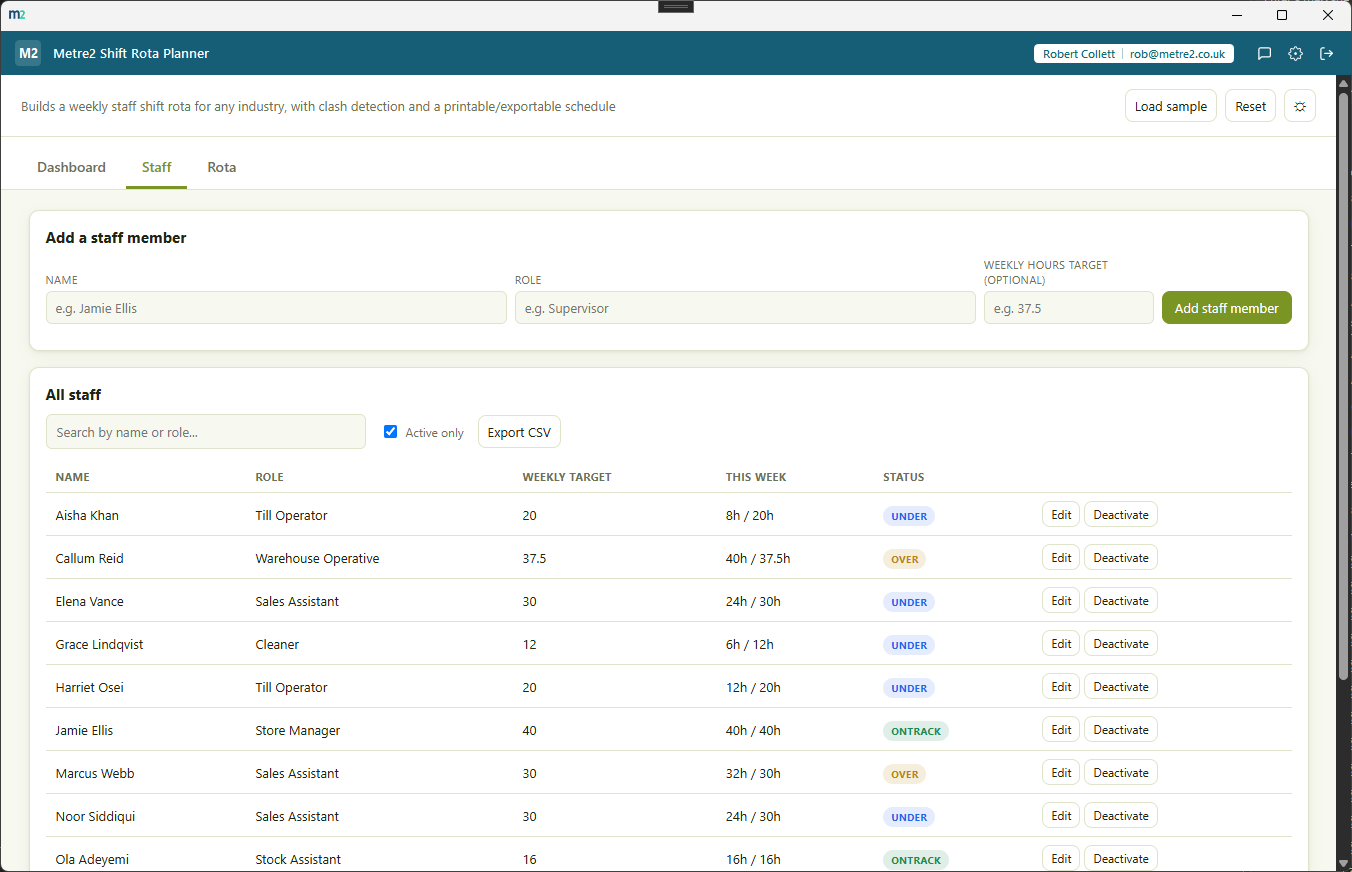Click the THIS WEEK column header
The image size is (1352, 872).
(756, 477)
